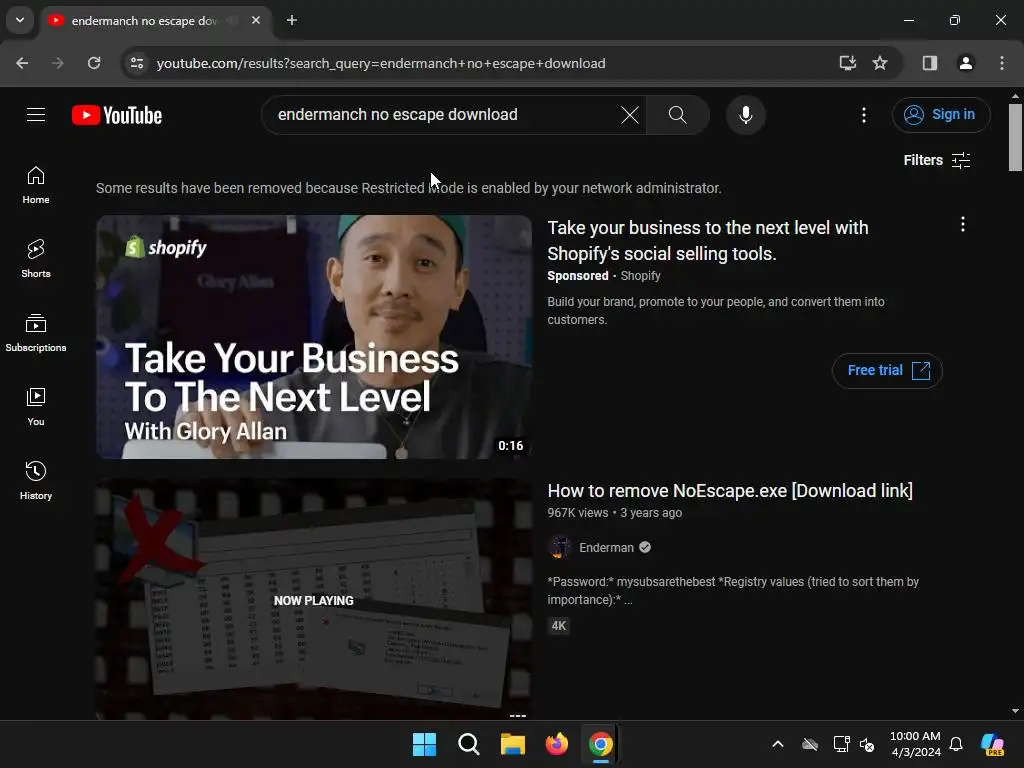The height and width of the screenshot is (768, 1024).
Task: Open network/sound quick settings in tray
Action: (854, 744)
